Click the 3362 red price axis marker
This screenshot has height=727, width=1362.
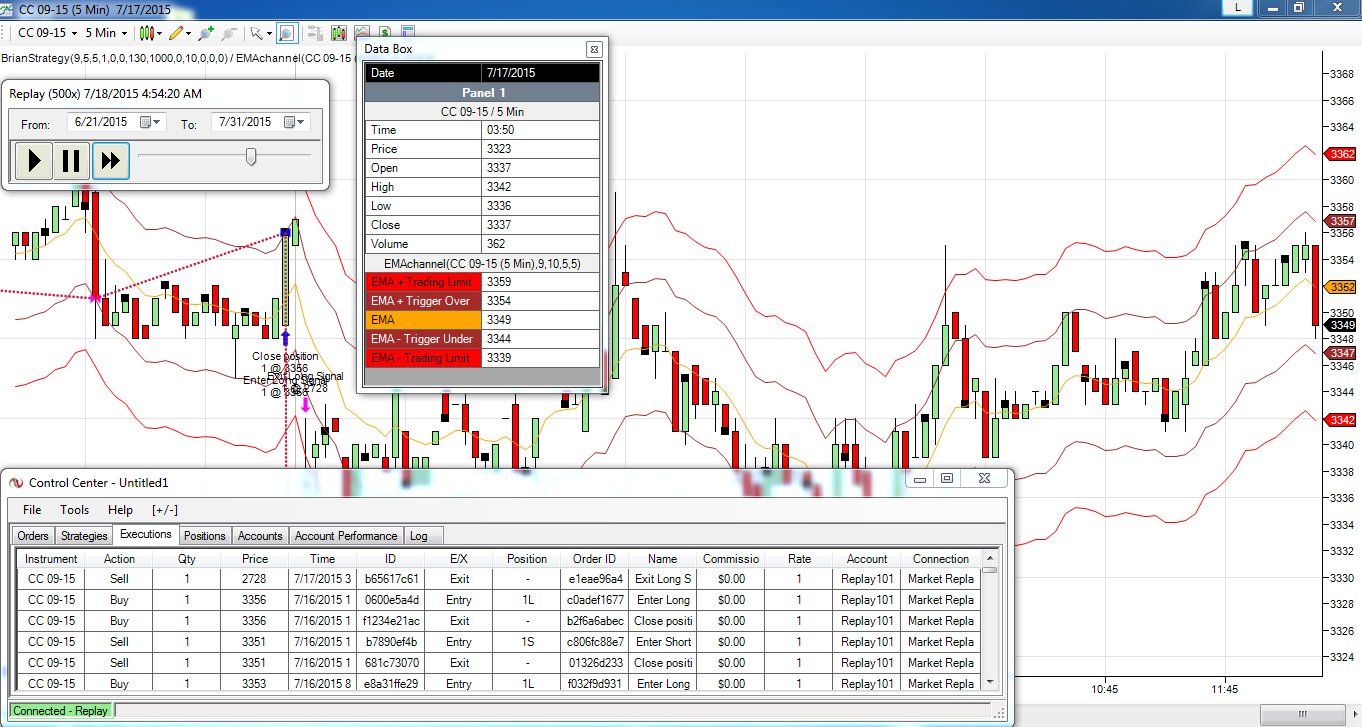[1341, 154]
